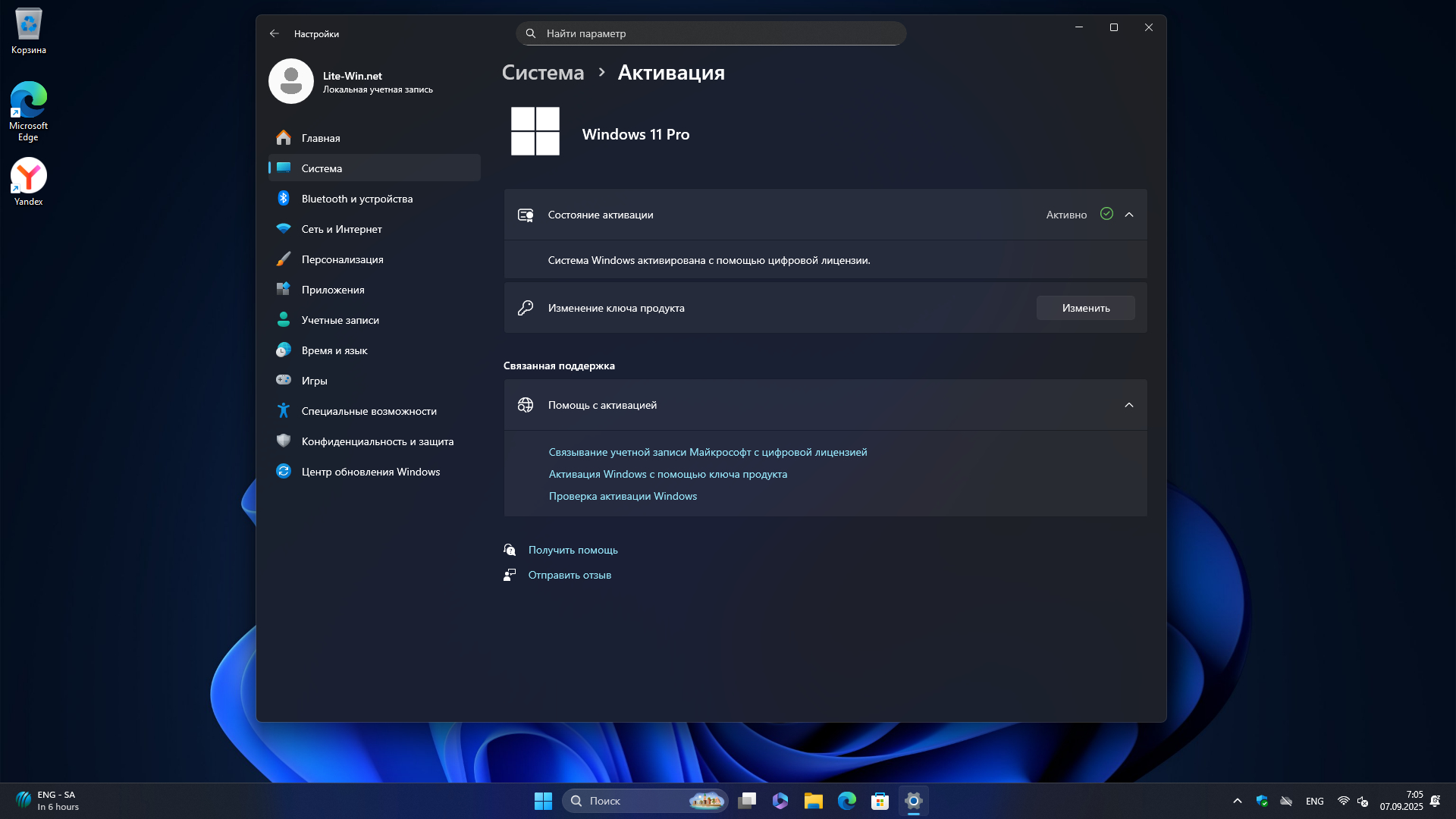Click the Home house icon in sidebar
The height and width of the screenshot is (819, 1456).
click(284, 138)
